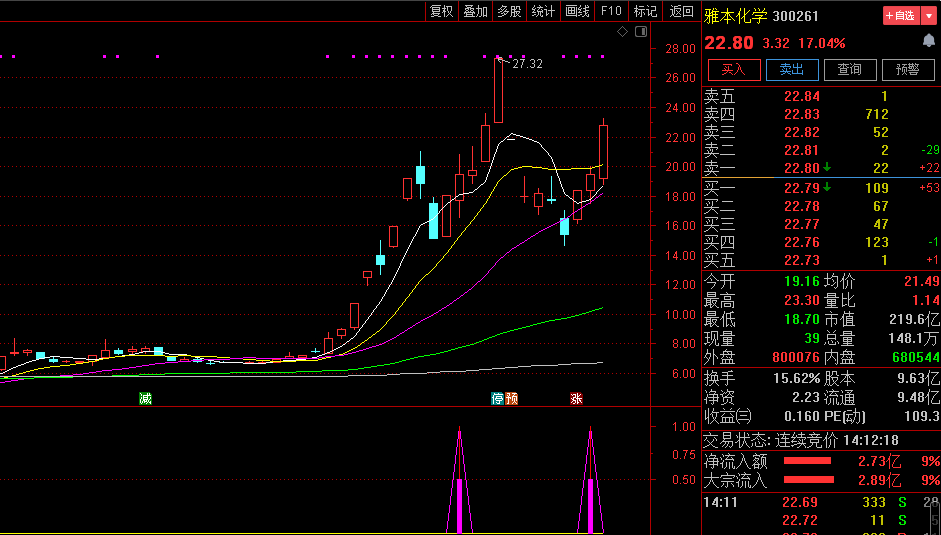Click the 预警 alert button
The width and height of the screenshot is (941, 535).
908,70
